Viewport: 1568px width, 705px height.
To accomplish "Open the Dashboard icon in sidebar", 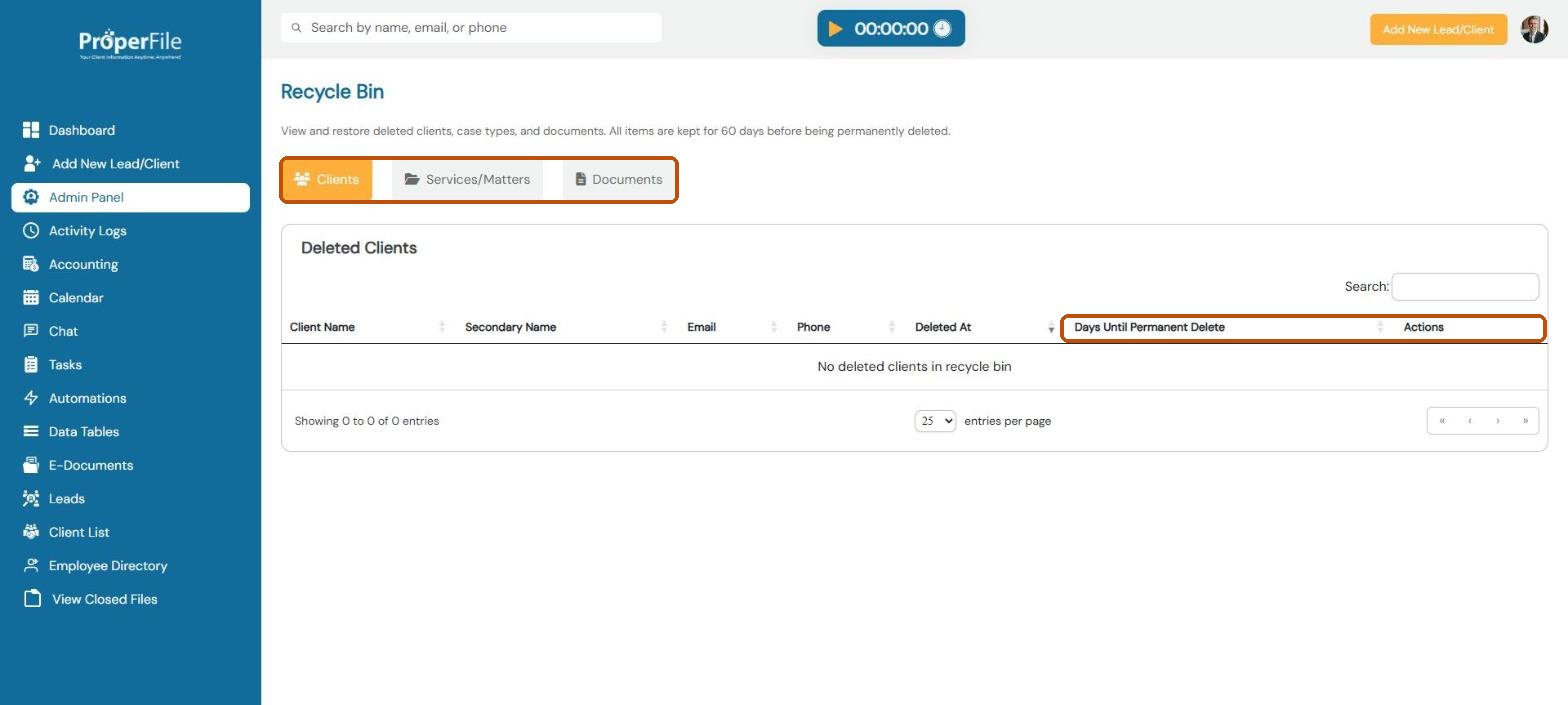I will (31, 130).
